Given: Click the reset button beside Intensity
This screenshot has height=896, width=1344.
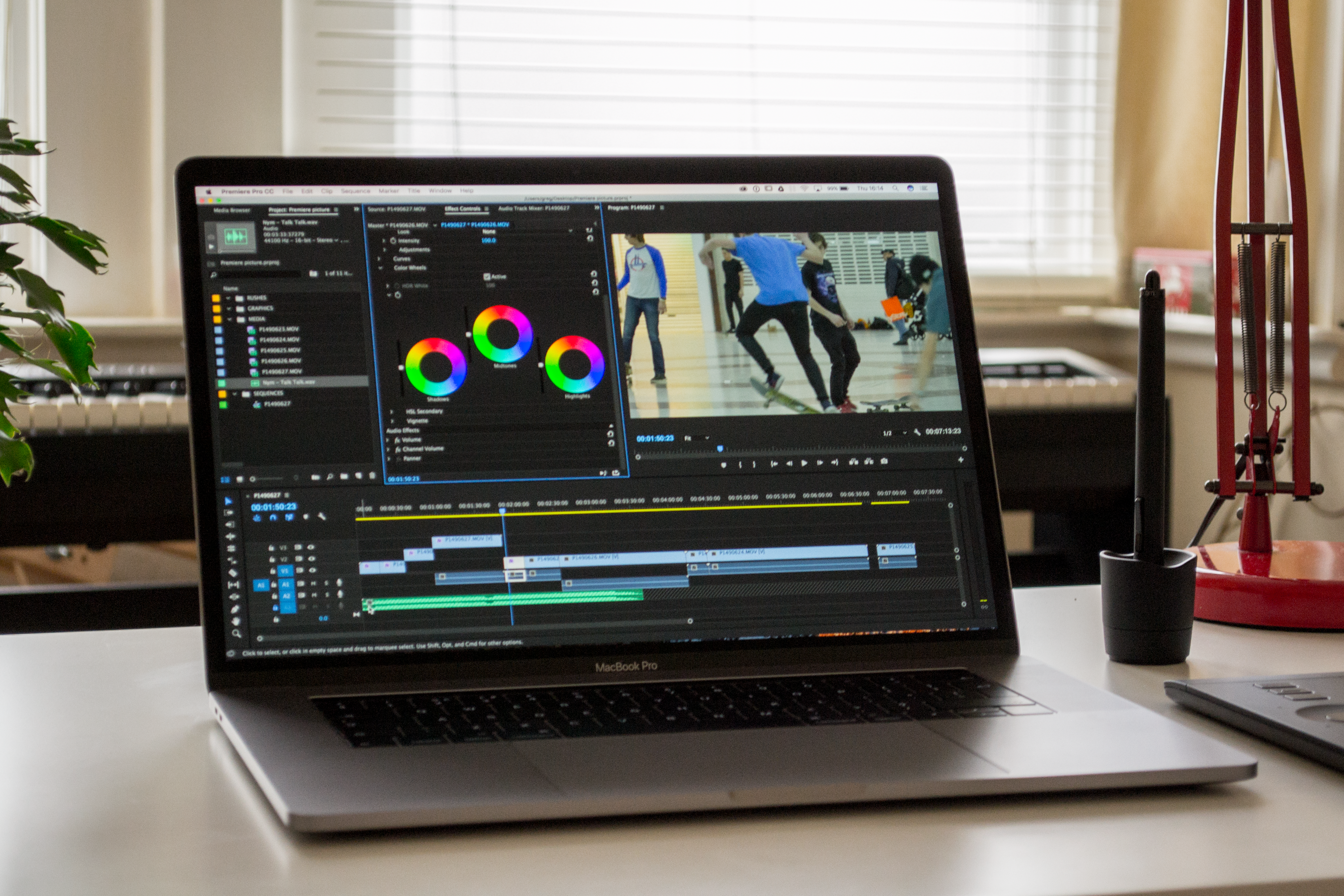Looking at the screenshot, I should (x=590, y=238).
